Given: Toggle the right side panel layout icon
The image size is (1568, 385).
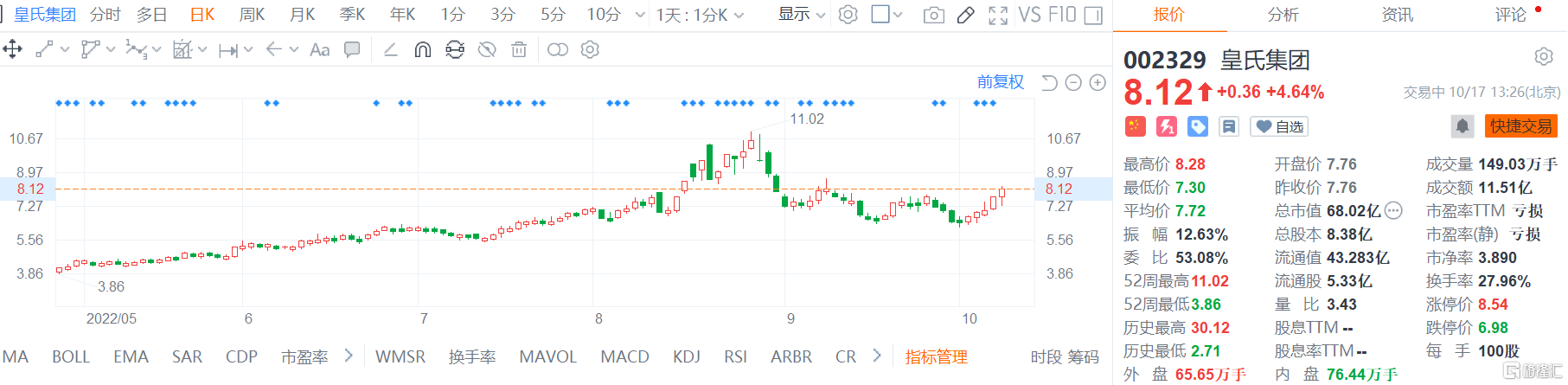Looking at the screenshot, I should pos(1093,16).
